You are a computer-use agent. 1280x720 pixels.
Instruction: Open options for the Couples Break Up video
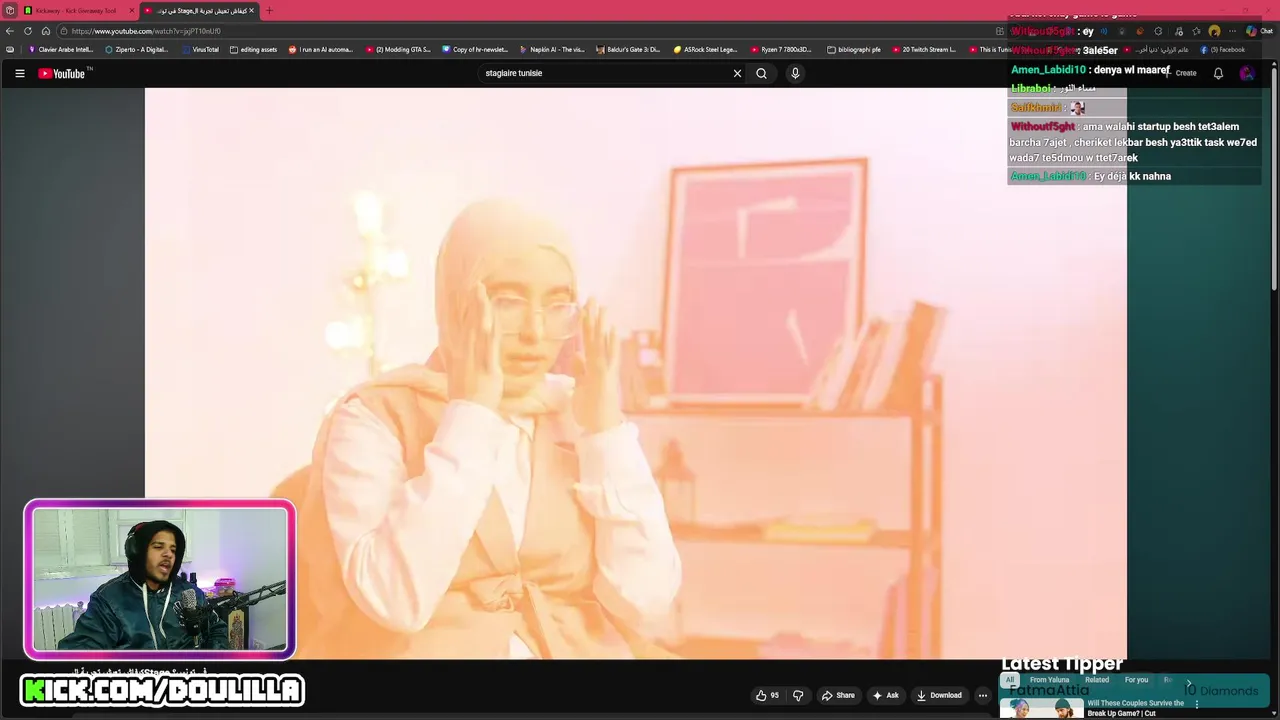(1196, 704)
